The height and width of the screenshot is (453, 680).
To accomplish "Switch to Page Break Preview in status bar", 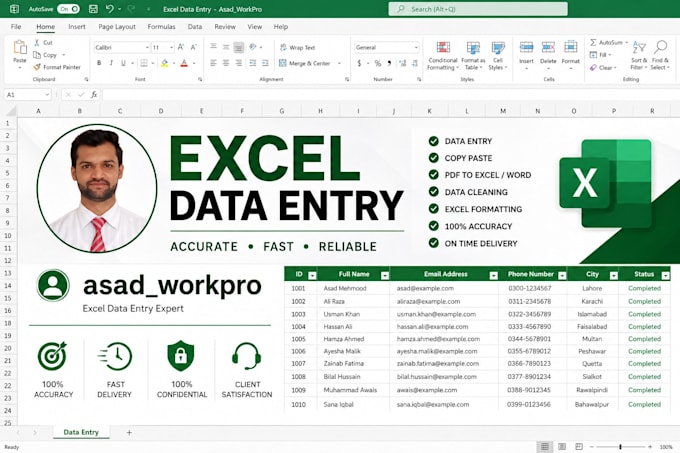I will pyautogui.click(x=579, y=446).
